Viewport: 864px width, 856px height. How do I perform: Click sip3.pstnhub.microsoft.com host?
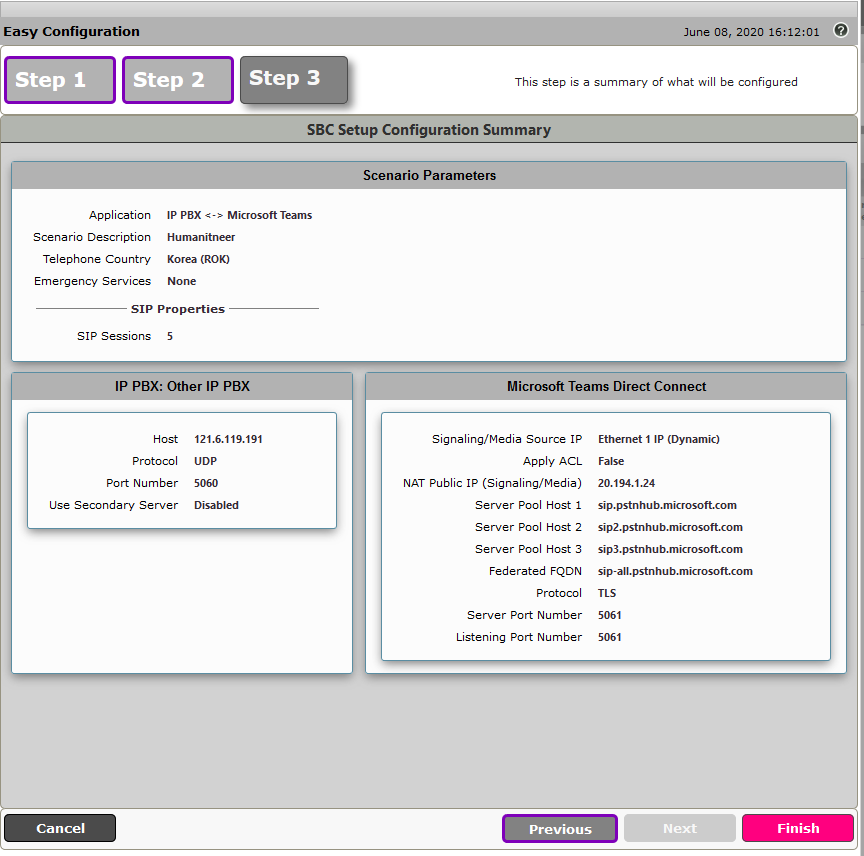click(670, 550)
